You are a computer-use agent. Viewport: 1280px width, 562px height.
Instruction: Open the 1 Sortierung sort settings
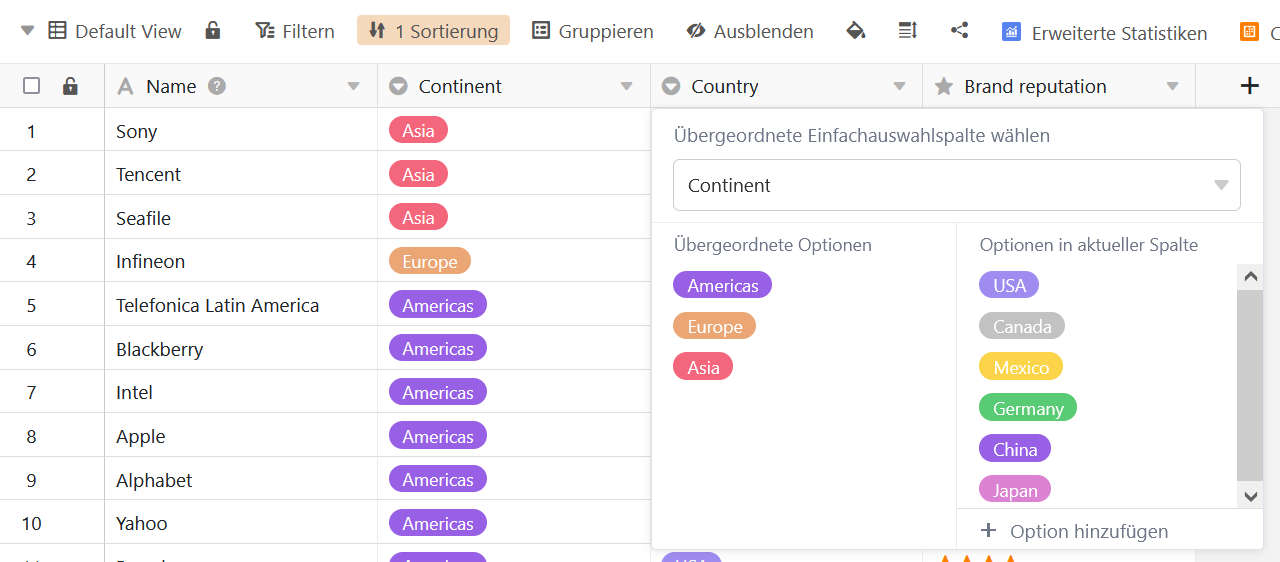[x=433, y=31]
